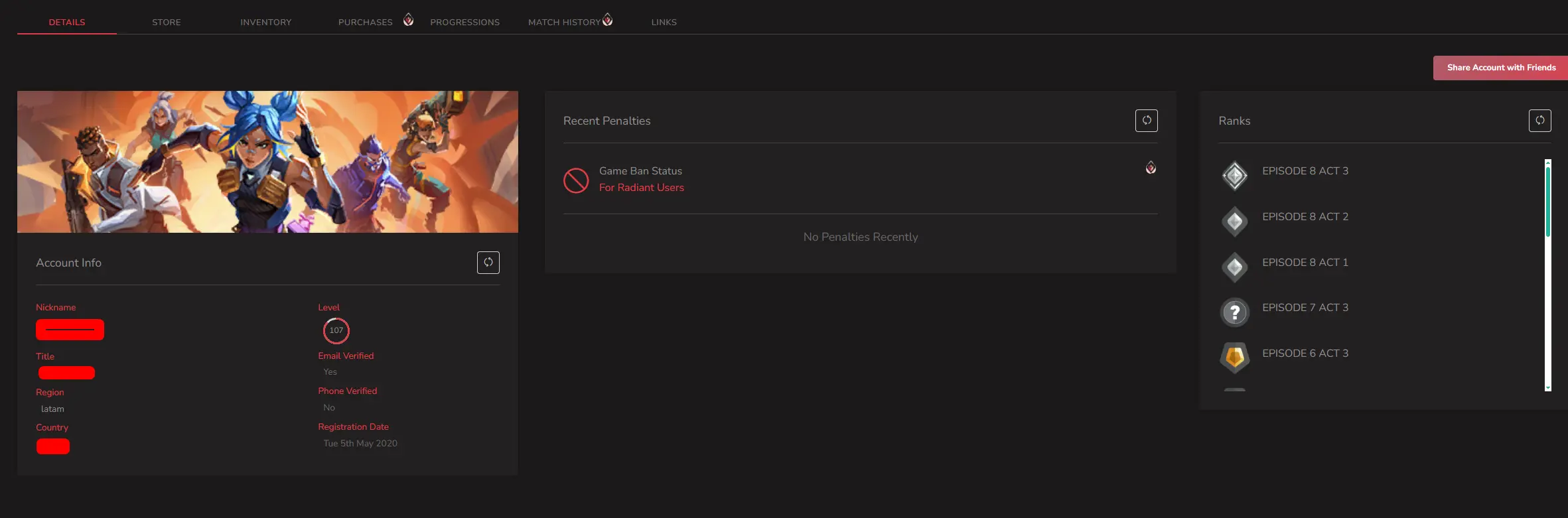Viewport: 1568px width, 518px height.
Task: Select the Episode 8 Act 3 rank icon
Action: [1234, 176]
